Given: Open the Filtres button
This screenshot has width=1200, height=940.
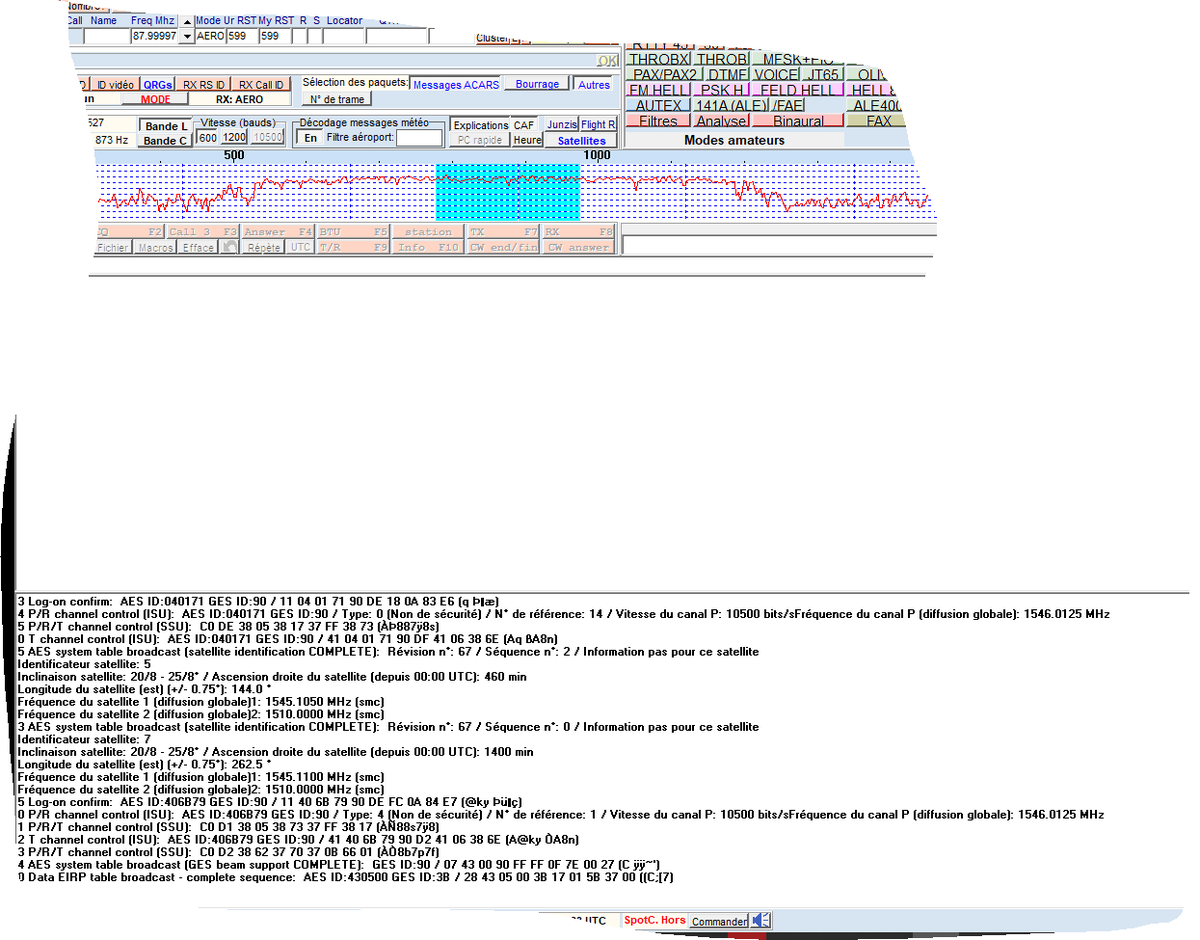Looking at the screenshot, I should 659,121.
